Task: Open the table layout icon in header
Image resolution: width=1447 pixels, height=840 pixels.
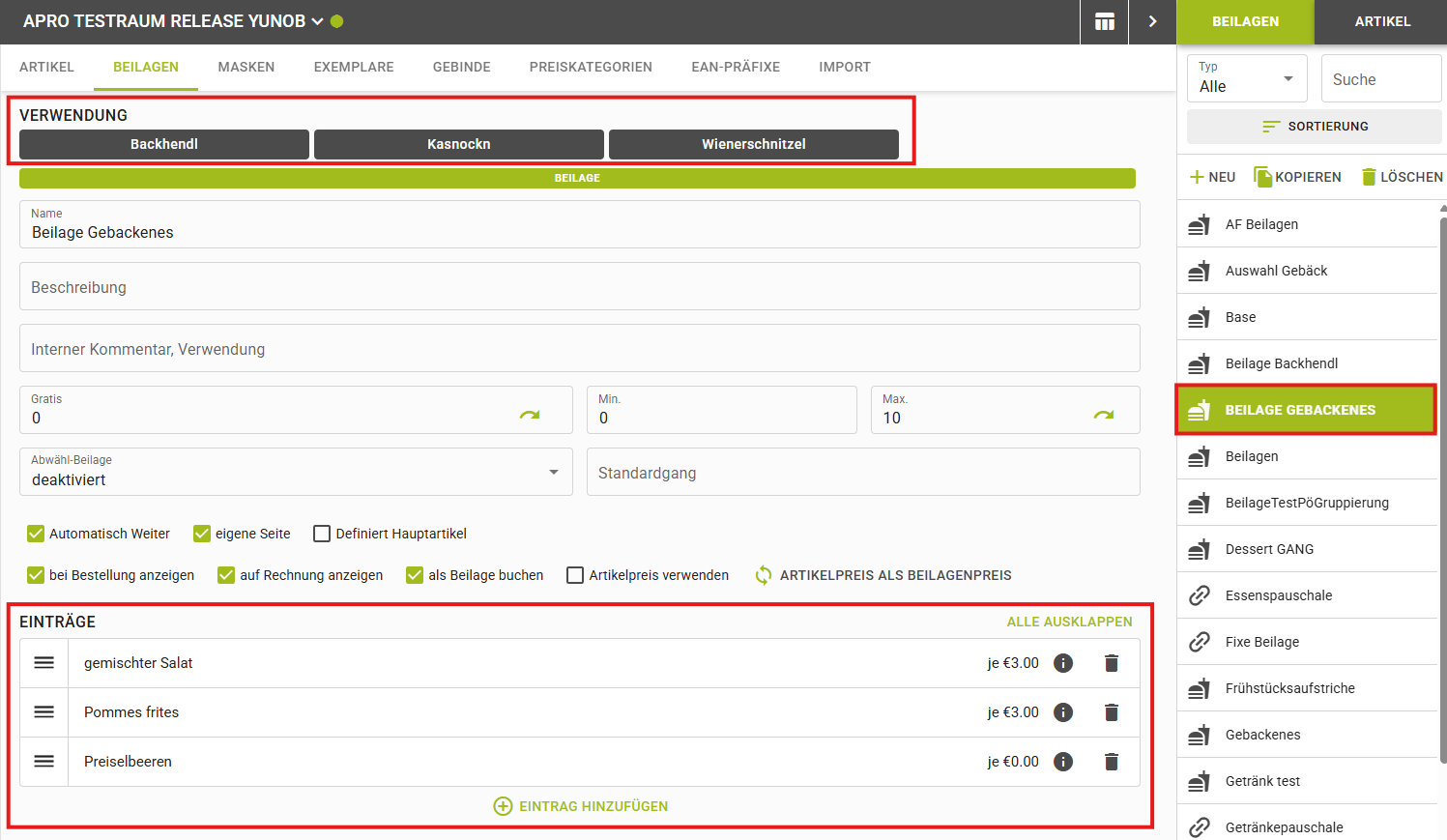Action: [1104, 21]
